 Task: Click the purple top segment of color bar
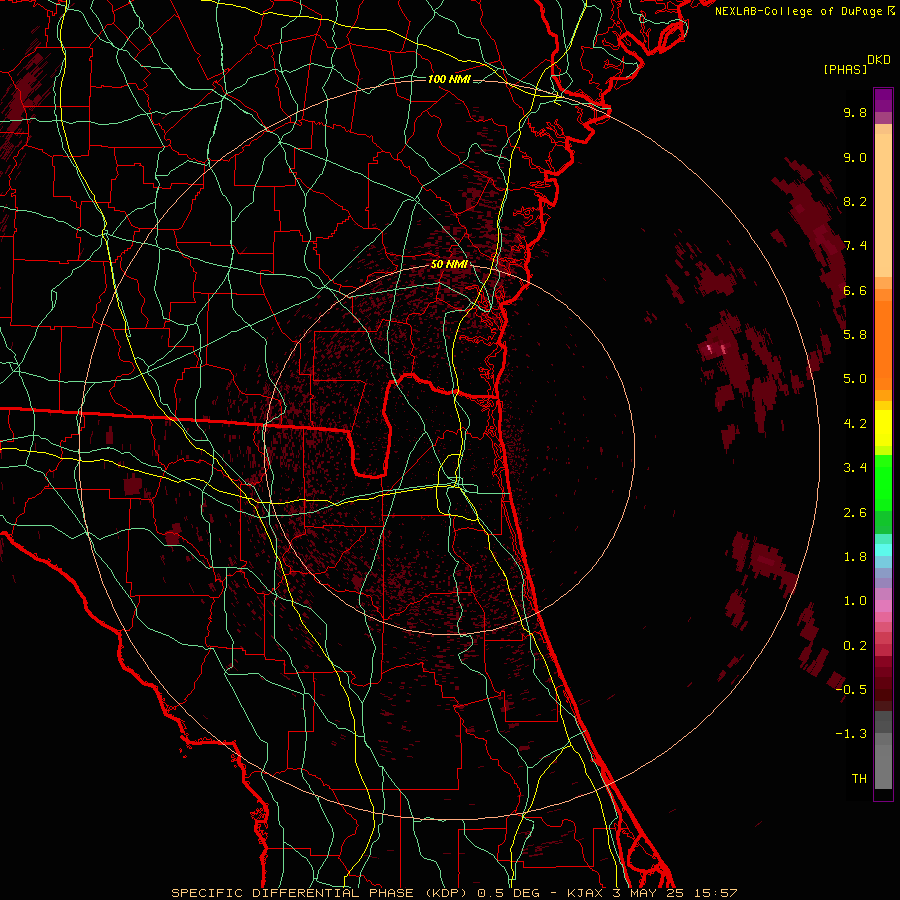pyautogui.click(x=883, y=100)
